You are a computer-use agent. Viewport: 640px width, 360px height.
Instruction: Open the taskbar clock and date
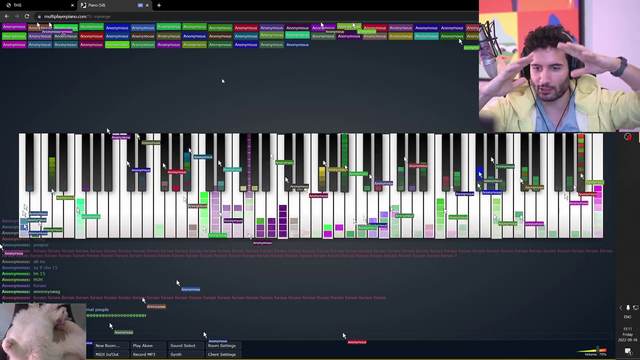pos(627,334)
